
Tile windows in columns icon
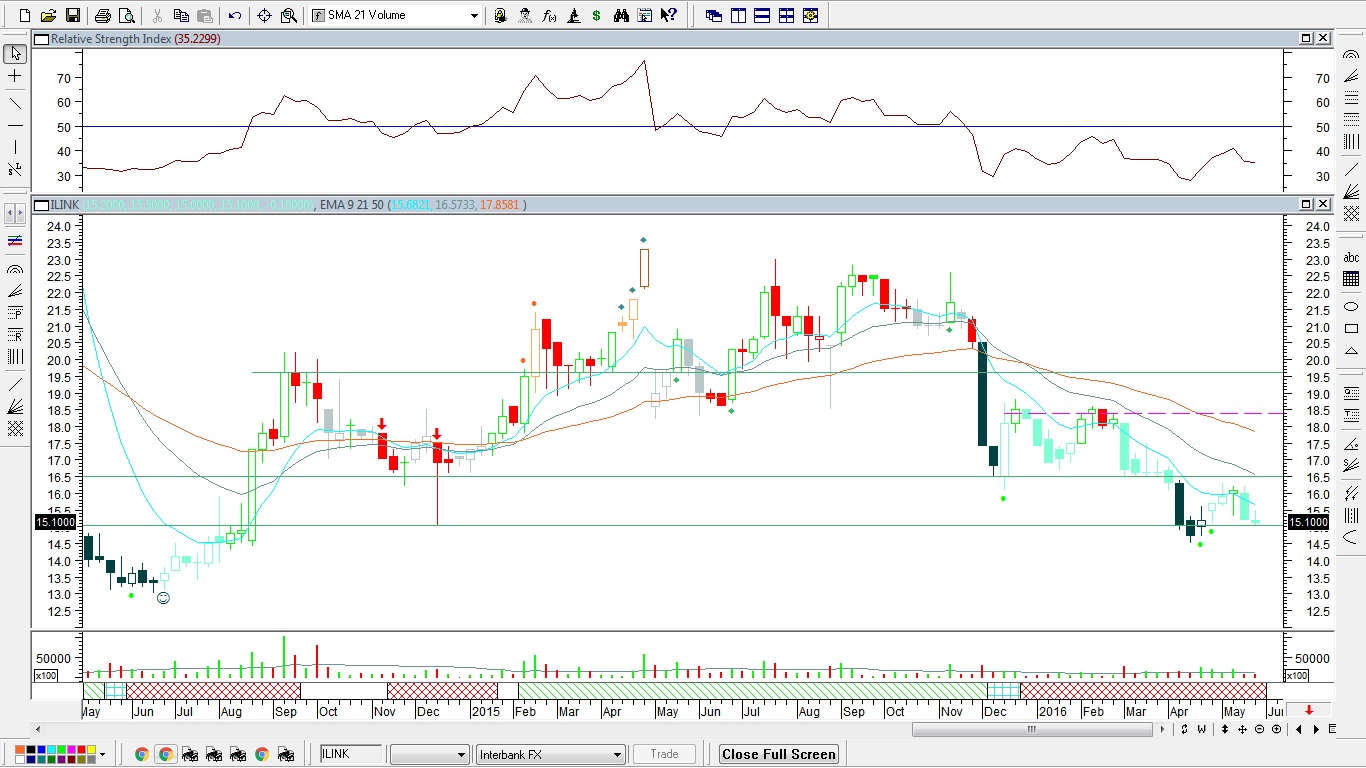pos(738,16)
